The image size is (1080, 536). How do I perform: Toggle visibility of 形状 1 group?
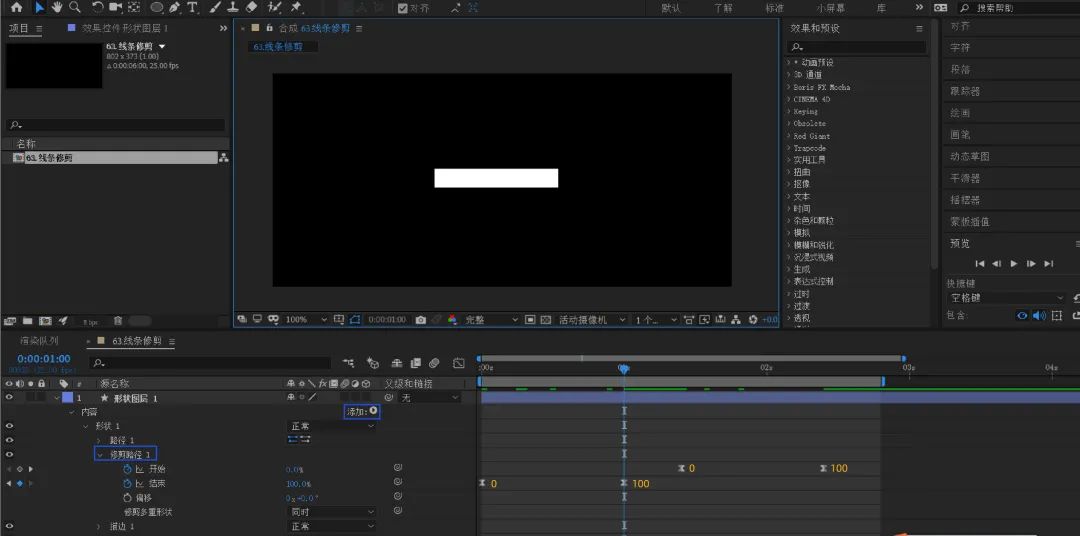click(x=10, y=426)
